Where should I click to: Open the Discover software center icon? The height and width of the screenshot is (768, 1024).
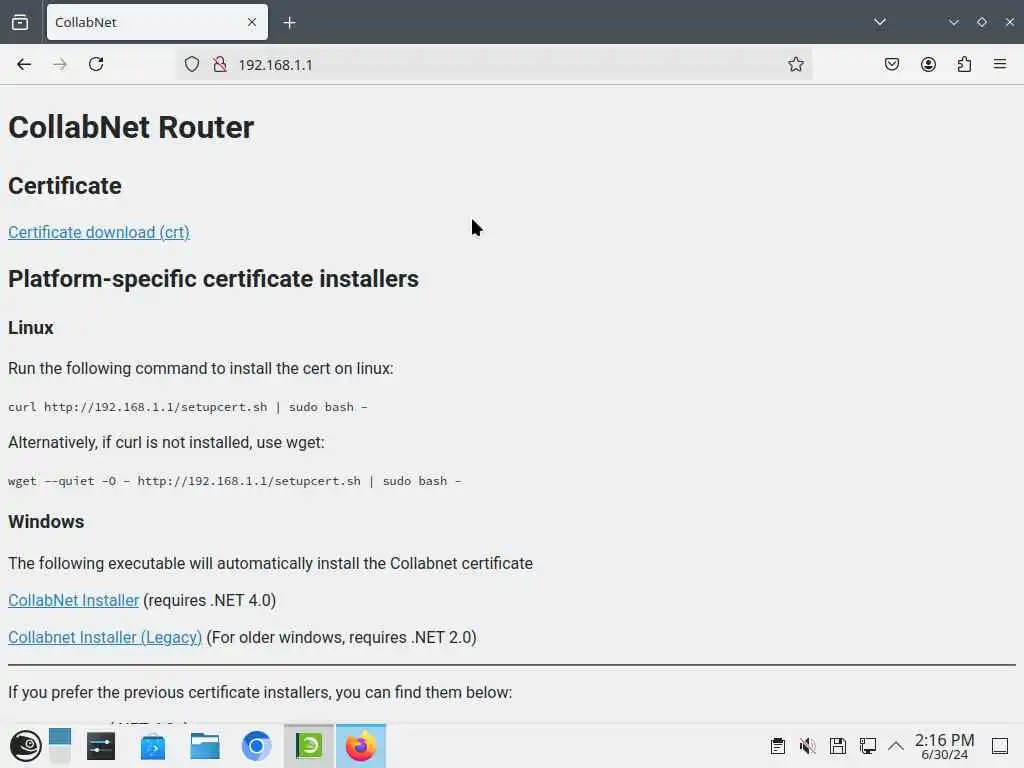click(153, 746)
